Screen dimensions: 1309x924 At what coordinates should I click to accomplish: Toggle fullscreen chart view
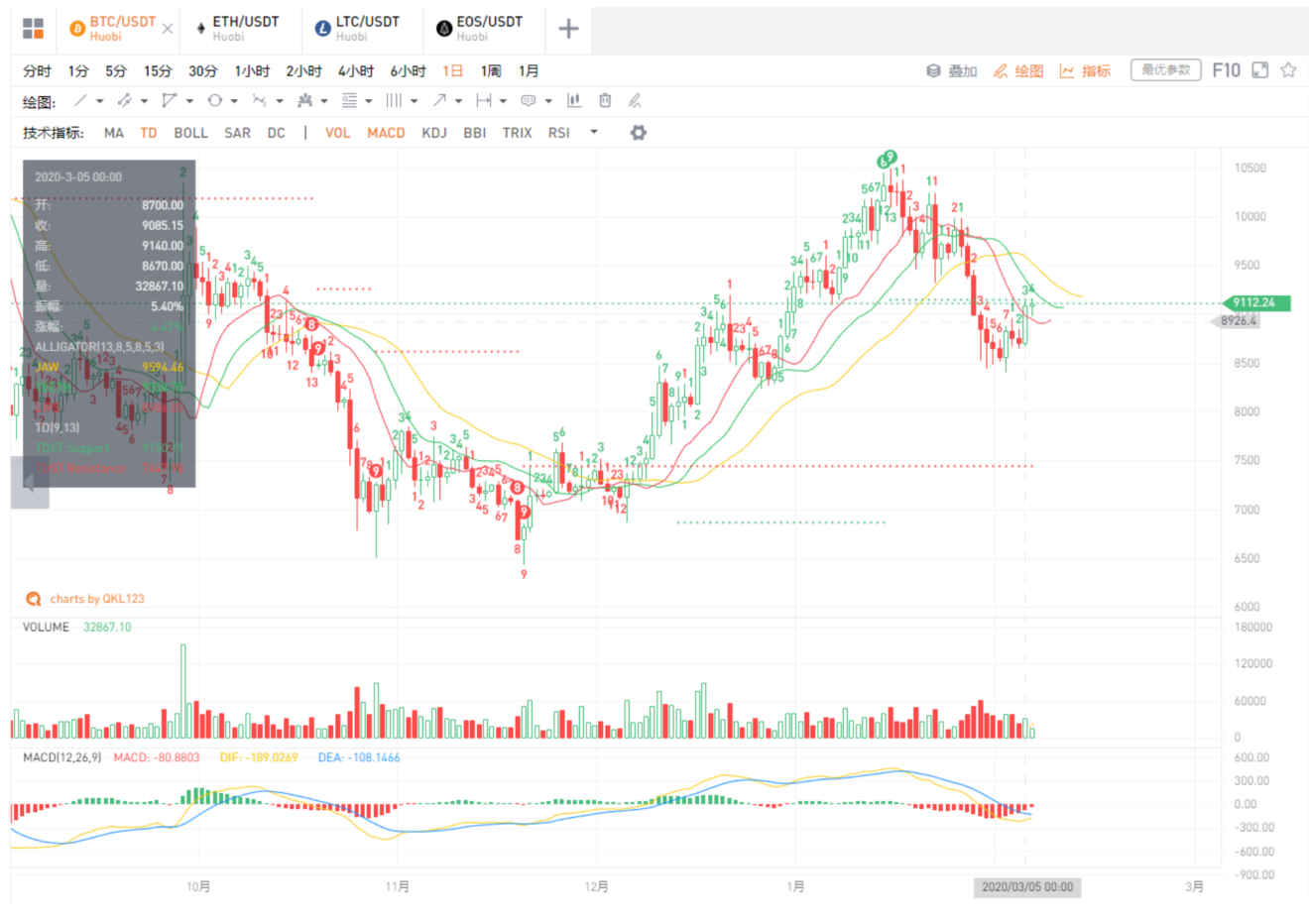coord(1260,69)
